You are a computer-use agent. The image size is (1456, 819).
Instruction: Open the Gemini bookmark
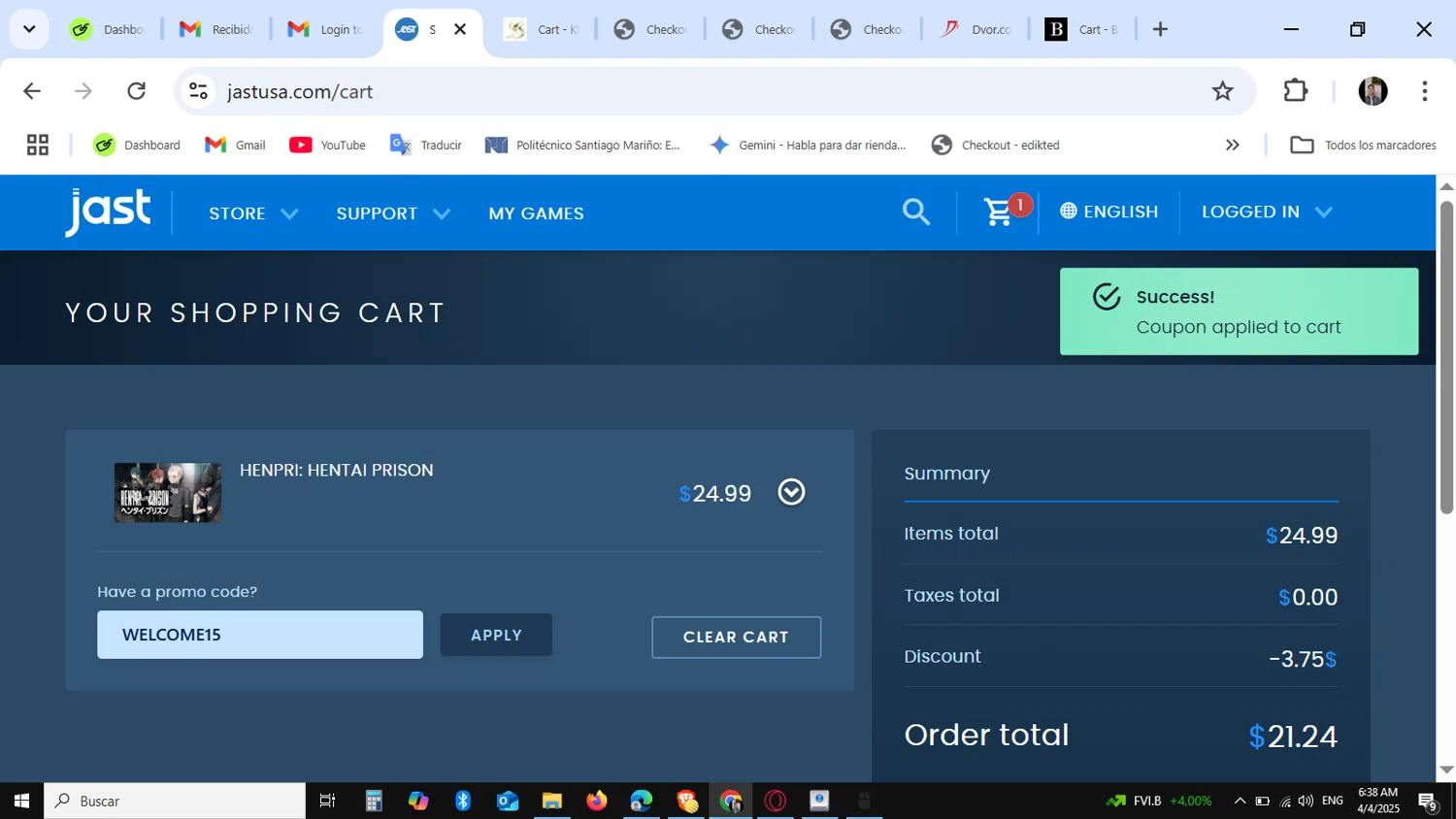pos(808,145)
